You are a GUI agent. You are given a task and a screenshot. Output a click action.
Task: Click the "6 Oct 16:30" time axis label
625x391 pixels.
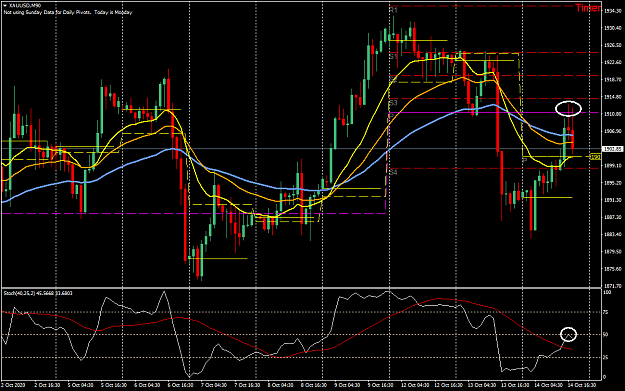(x=181, y=385)
